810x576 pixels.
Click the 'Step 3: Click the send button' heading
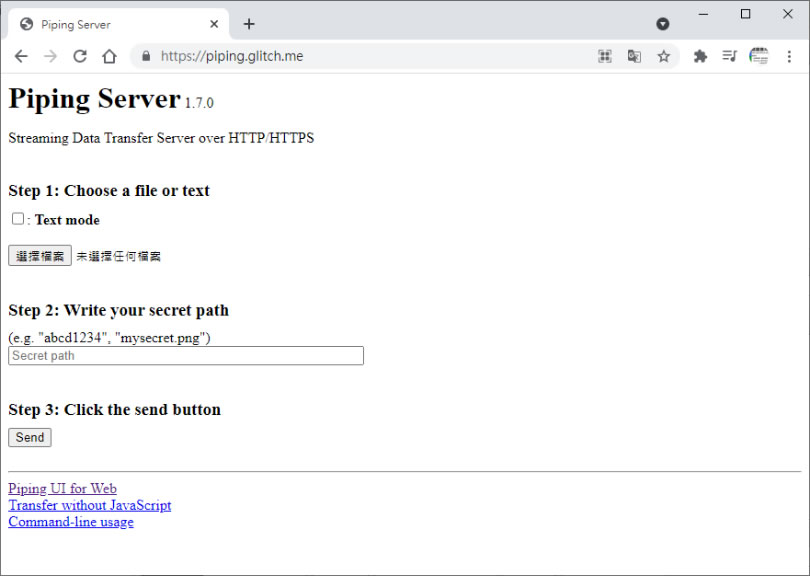(x=115, y=410)
